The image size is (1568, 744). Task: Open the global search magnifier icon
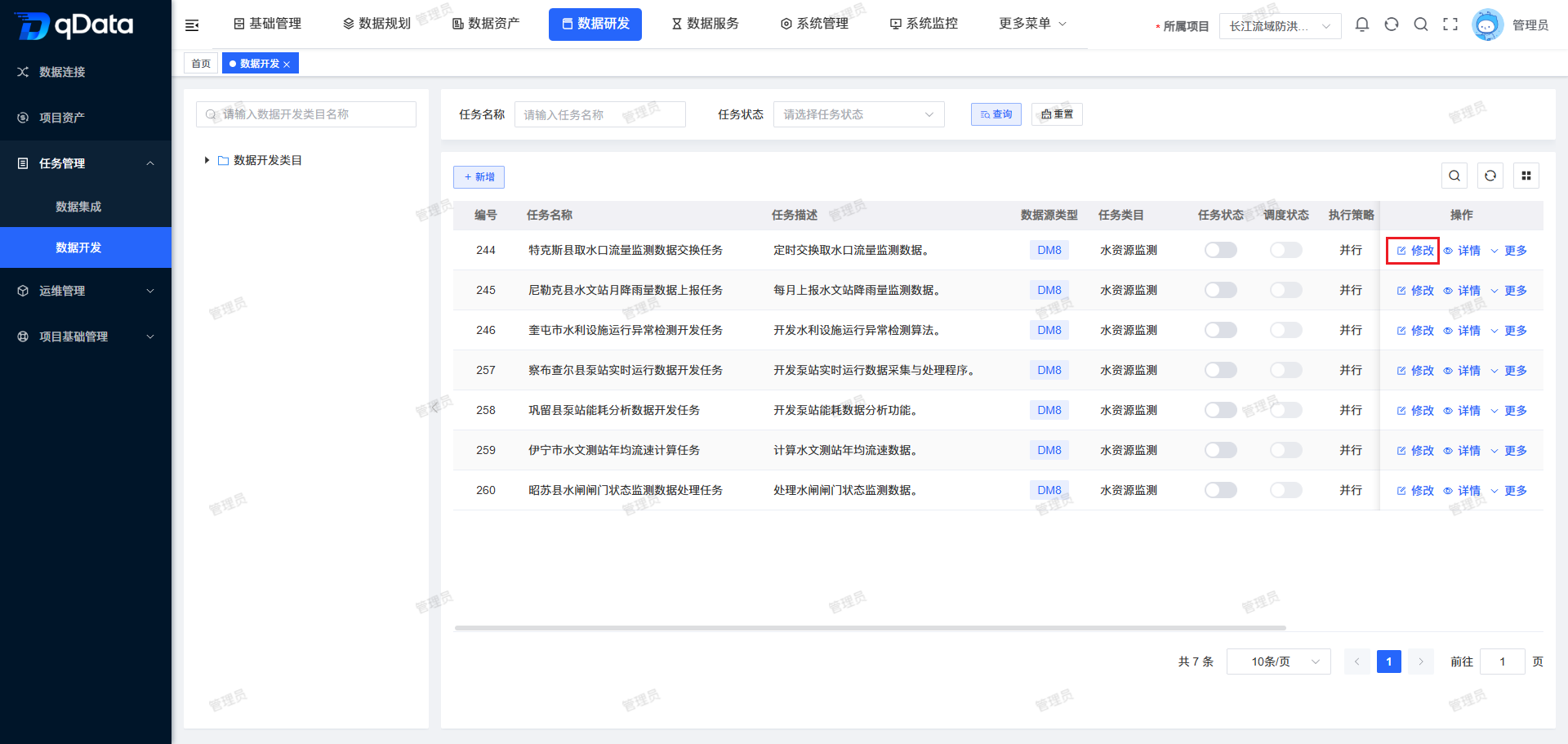pos(1421,25)
